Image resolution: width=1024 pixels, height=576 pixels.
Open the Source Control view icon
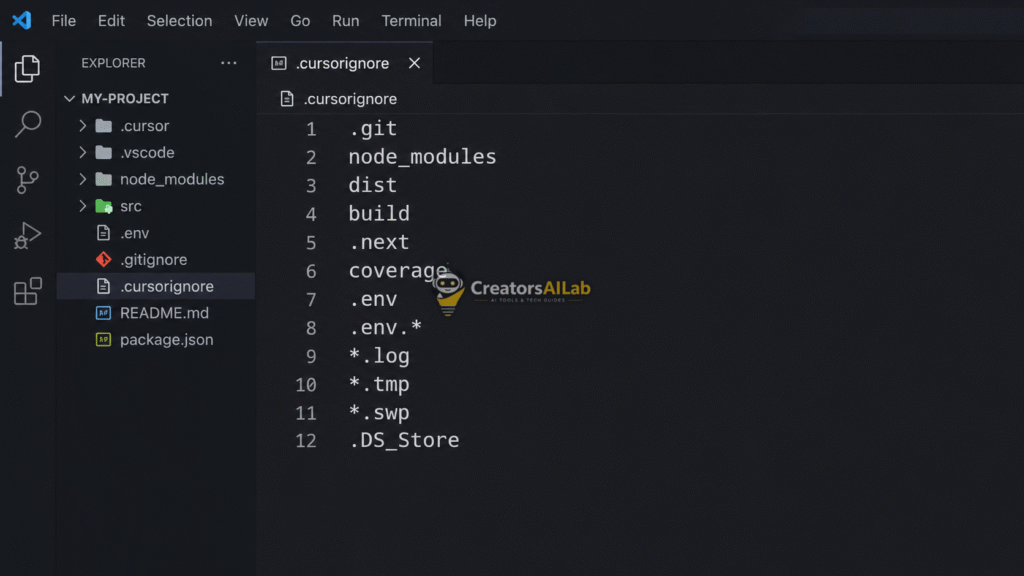click(27, 180)
